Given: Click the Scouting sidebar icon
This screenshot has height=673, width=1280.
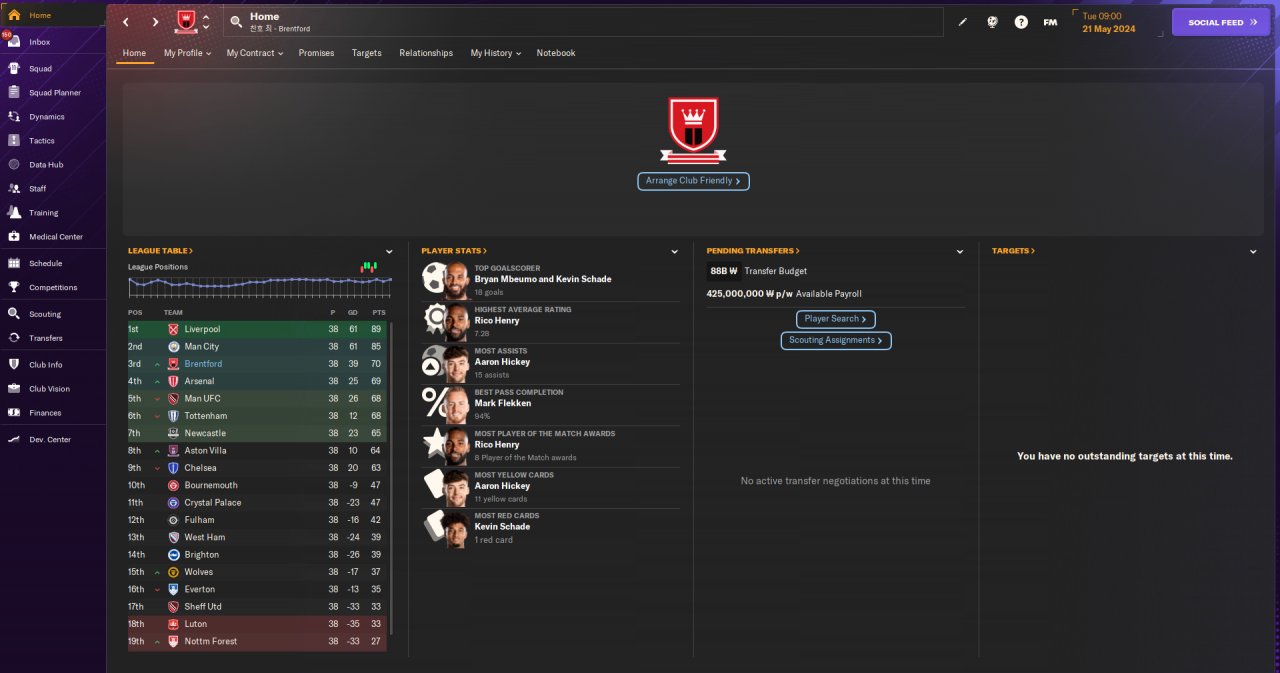Looking at the screenshot, I should tap(14, 314).
